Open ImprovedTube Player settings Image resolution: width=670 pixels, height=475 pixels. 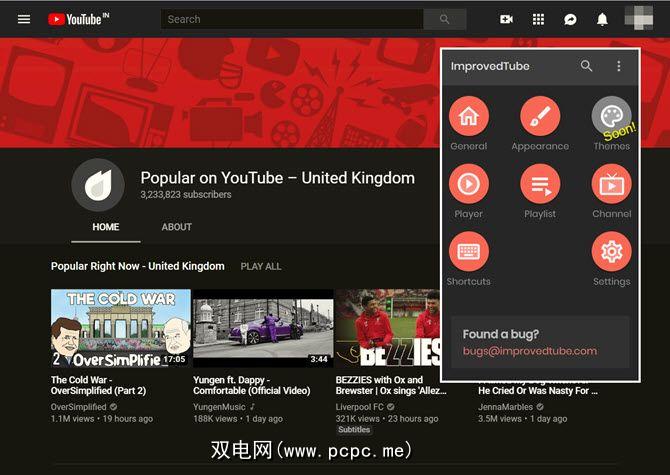pos(469,184)
